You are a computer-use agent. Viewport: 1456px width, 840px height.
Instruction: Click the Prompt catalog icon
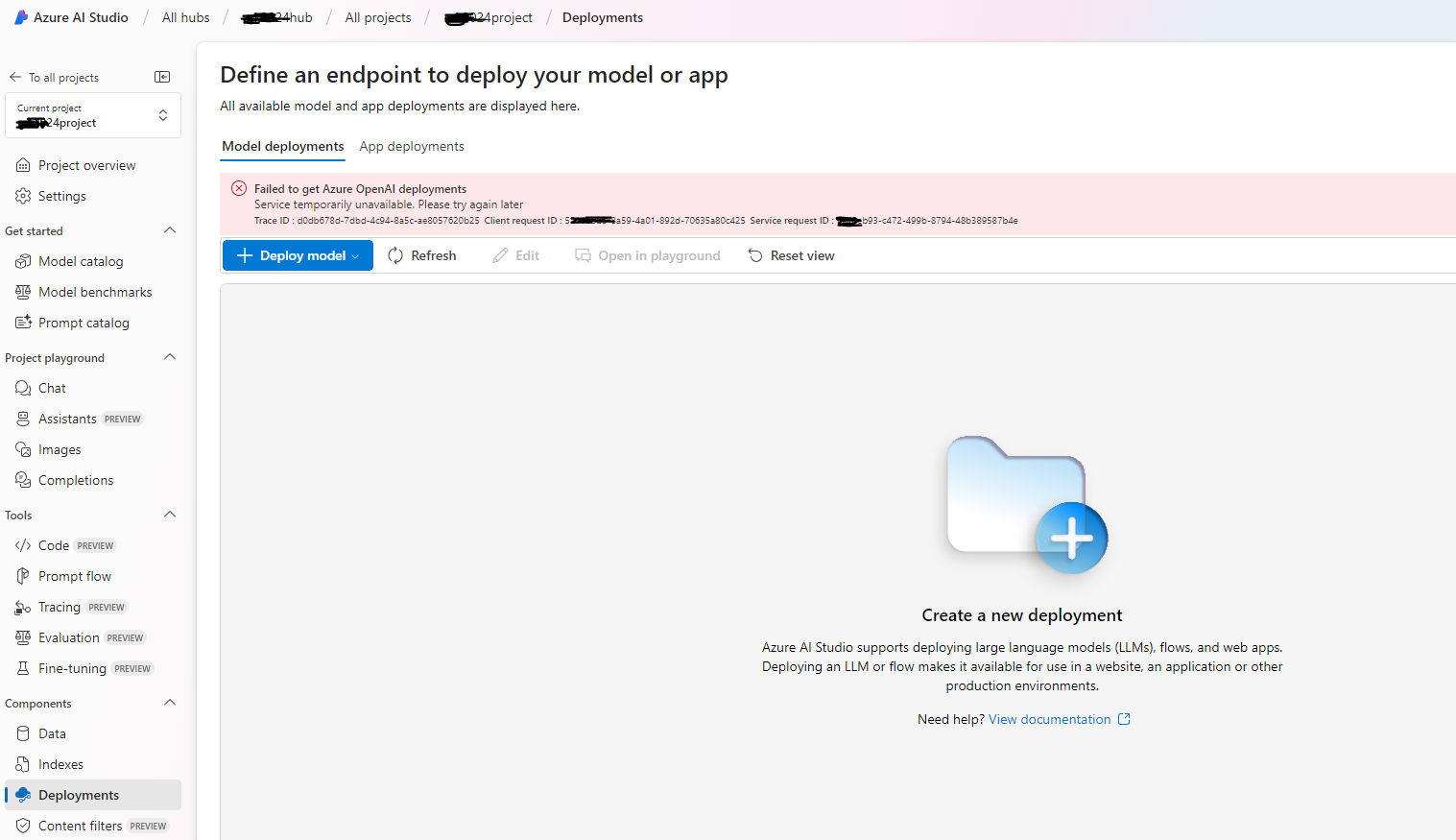click(x=23, y=323)
